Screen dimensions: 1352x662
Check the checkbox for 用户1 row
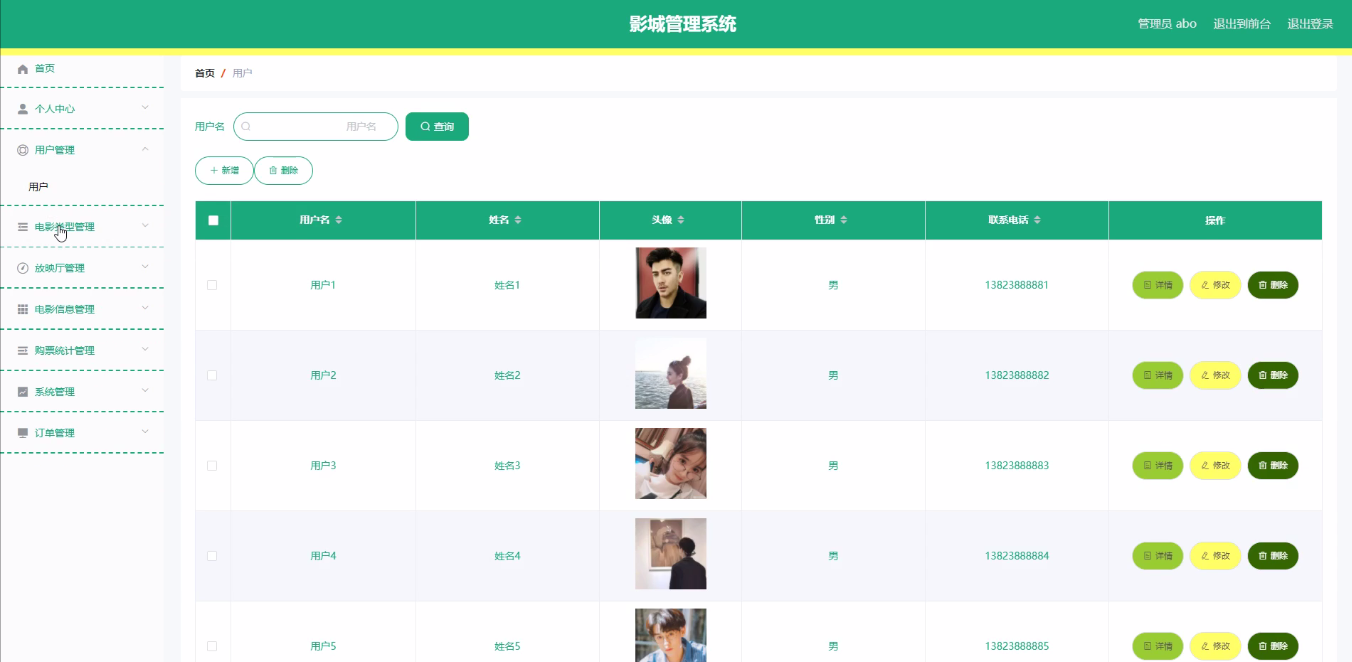[x=212, y=285]
